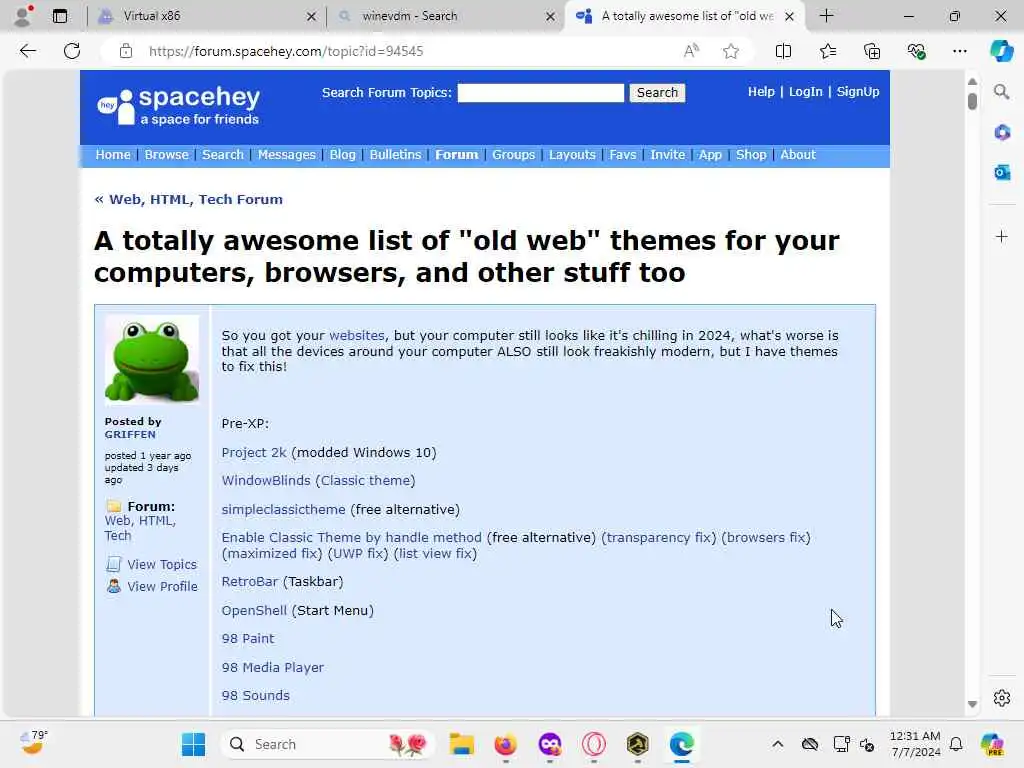1024x768 pixels.
Task: Click GRIFFEN poster name
Action: (x=130, y=434)
